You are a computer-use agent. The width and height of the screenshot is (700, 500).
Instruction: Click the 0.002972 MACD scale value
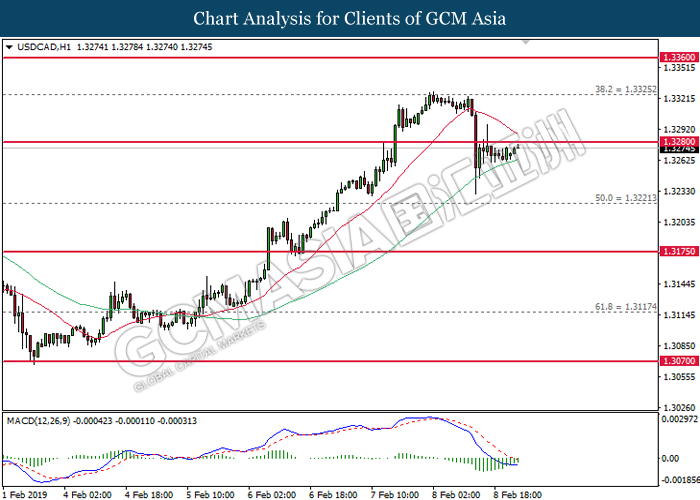pyautogui.click(x=679, y=419)
